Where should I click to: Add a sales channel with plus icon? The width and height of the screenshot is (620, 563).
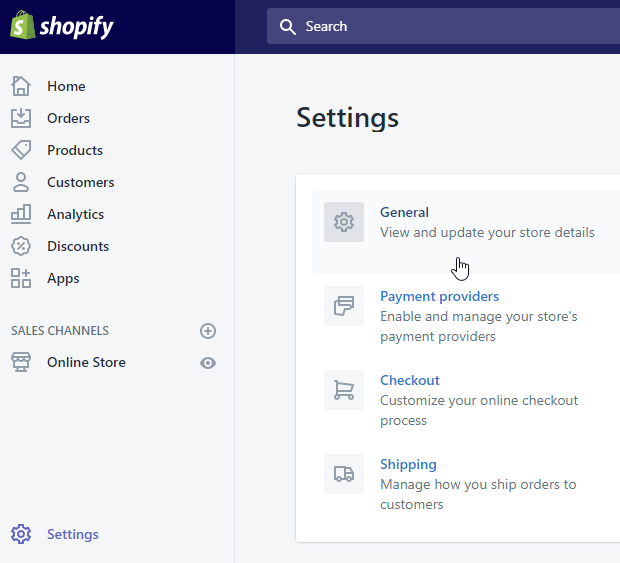208,331
